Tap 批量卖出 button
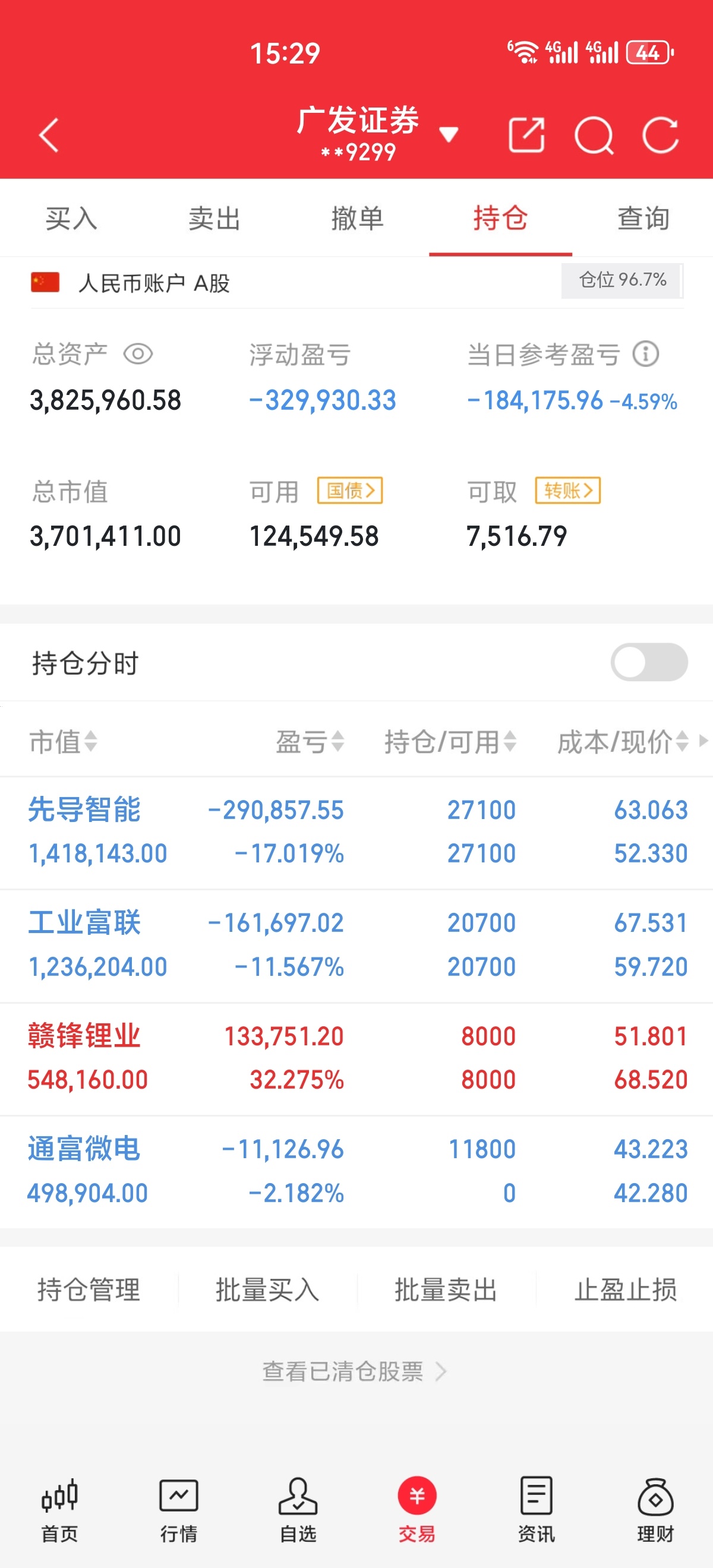 [x=446, y=1289]
